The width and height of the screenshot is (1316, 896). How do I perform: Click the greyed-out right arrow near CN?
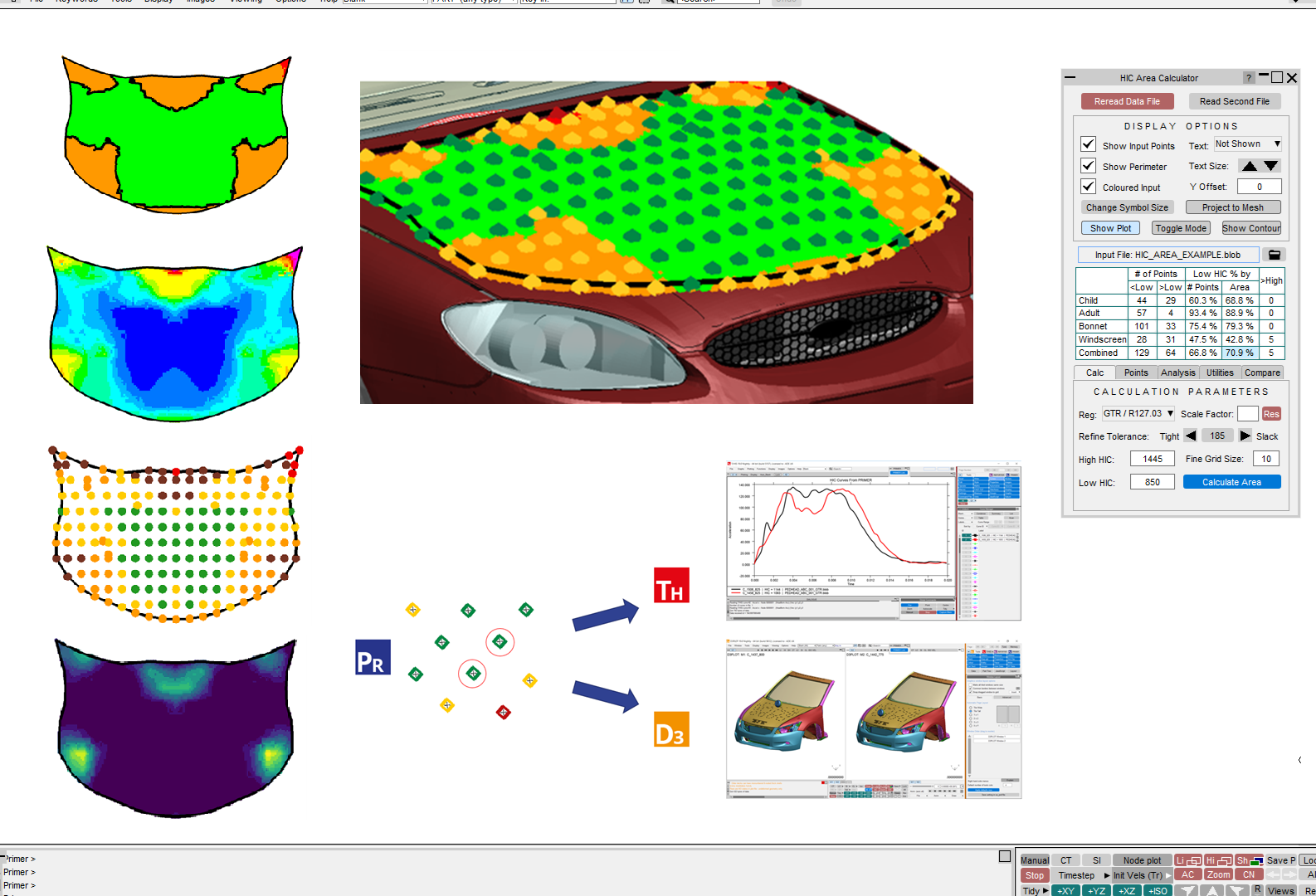pos(1289,874)
